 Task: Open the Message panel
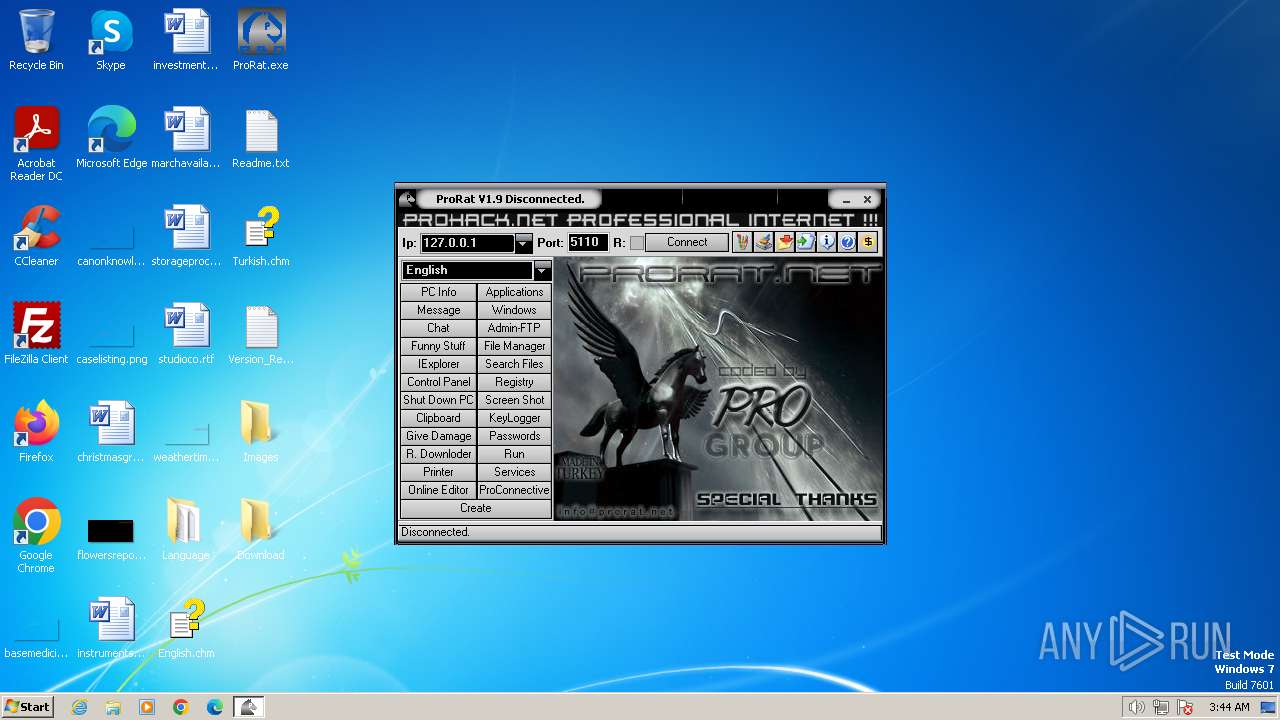pyautogui.click(x=438, y=310)
